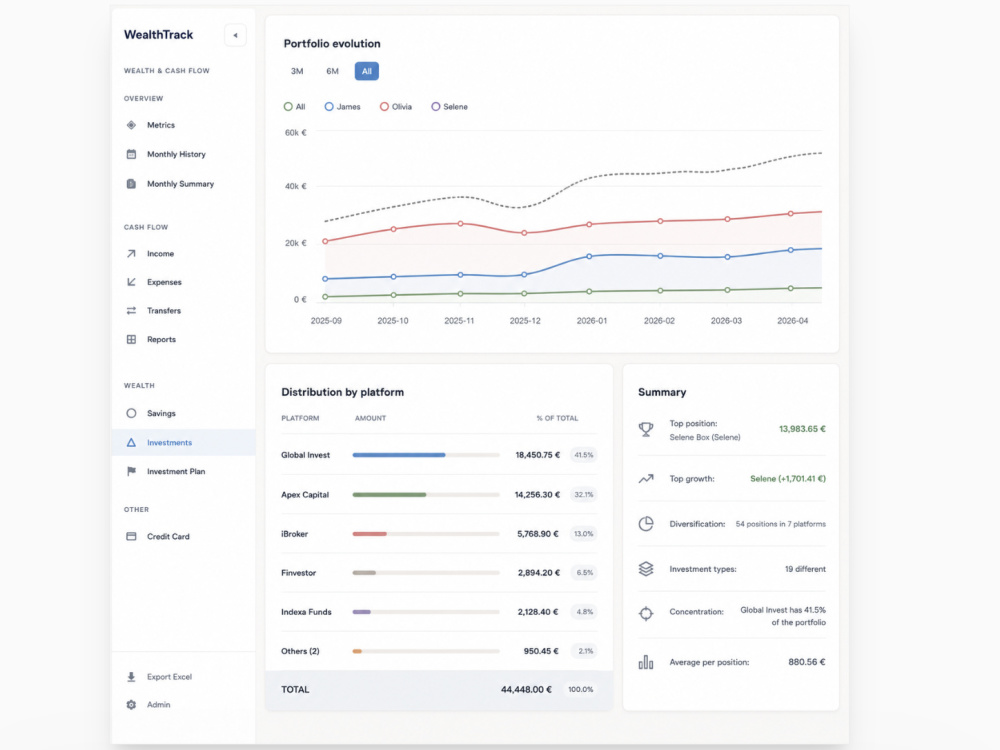Switch chart range to 6M

point(332,71)
